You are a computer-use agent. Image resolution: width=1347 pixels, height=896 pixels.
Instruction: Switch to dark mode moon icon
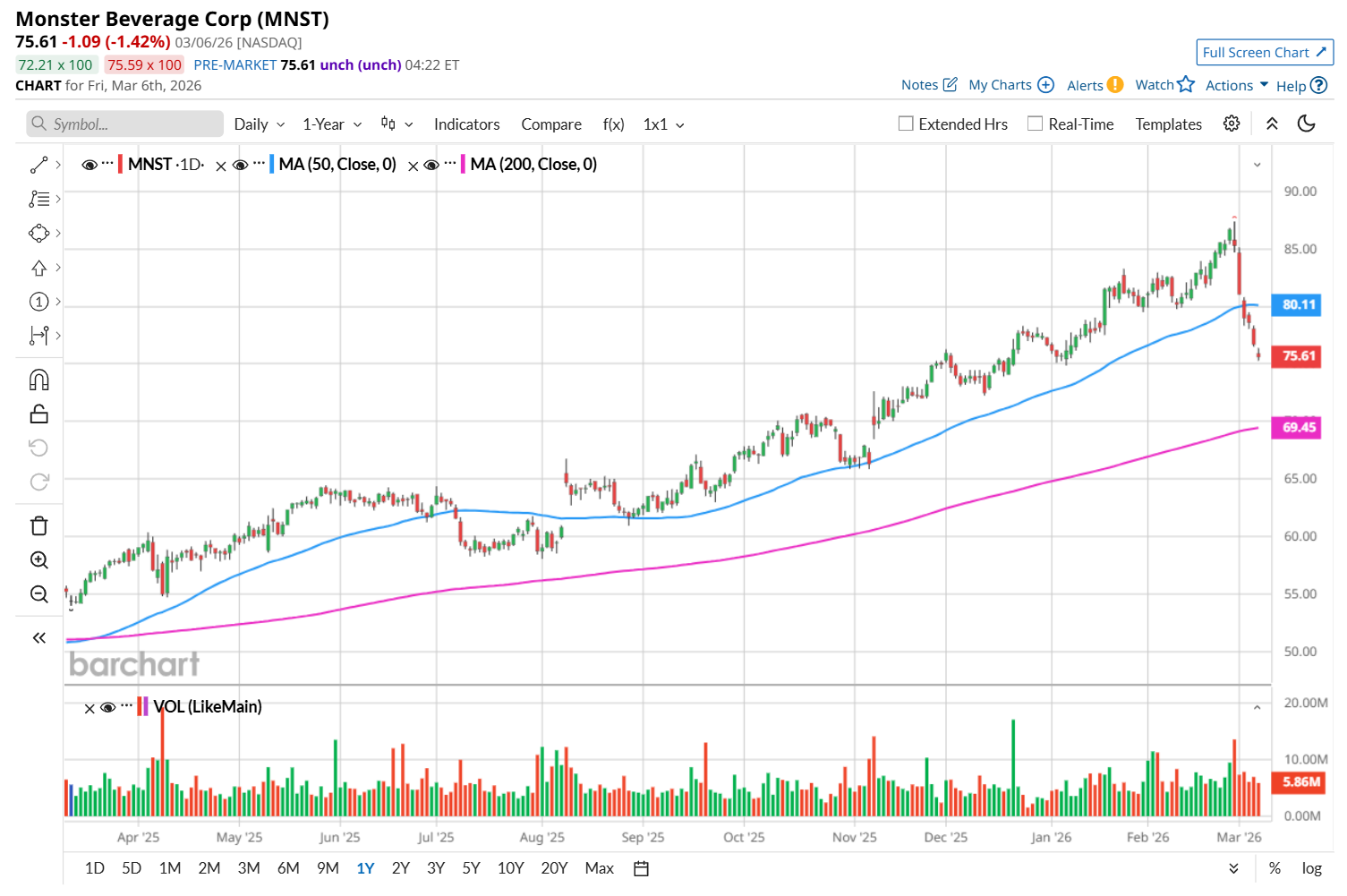1306,124
